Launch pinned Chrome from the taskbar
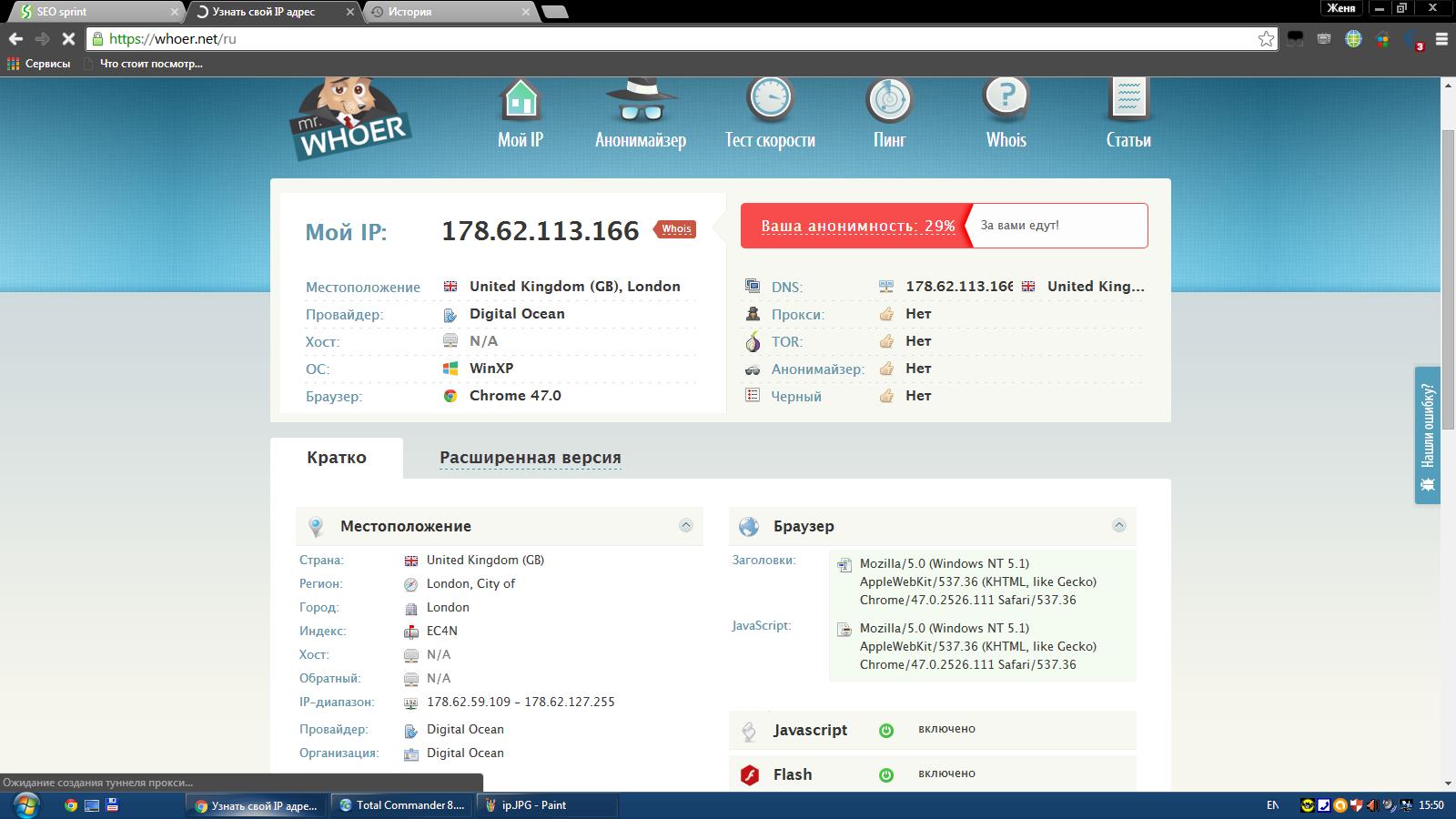The width and height of the screenshot is (1456, 819). point(71,805)
